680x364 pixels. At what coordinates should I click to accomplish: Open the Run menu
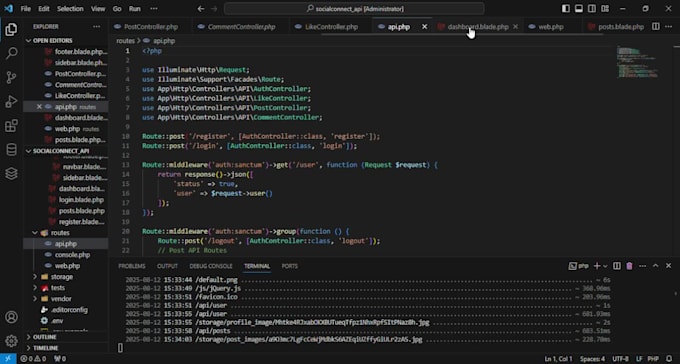[x=134, y=9]
